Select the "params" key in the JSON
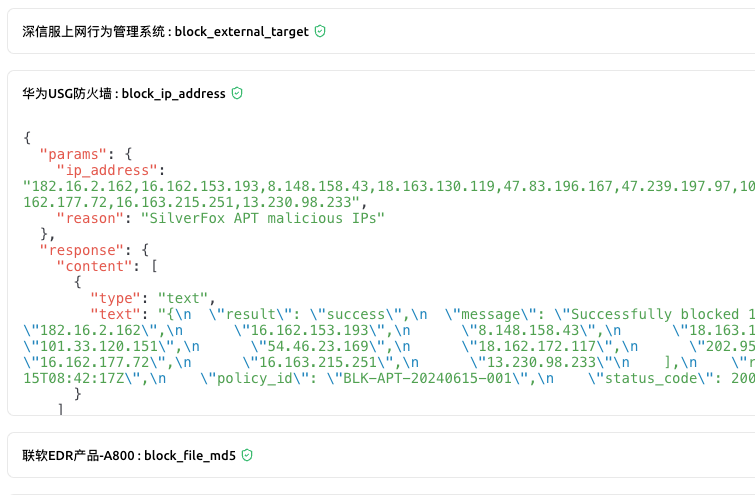 (x=73, y=155)
